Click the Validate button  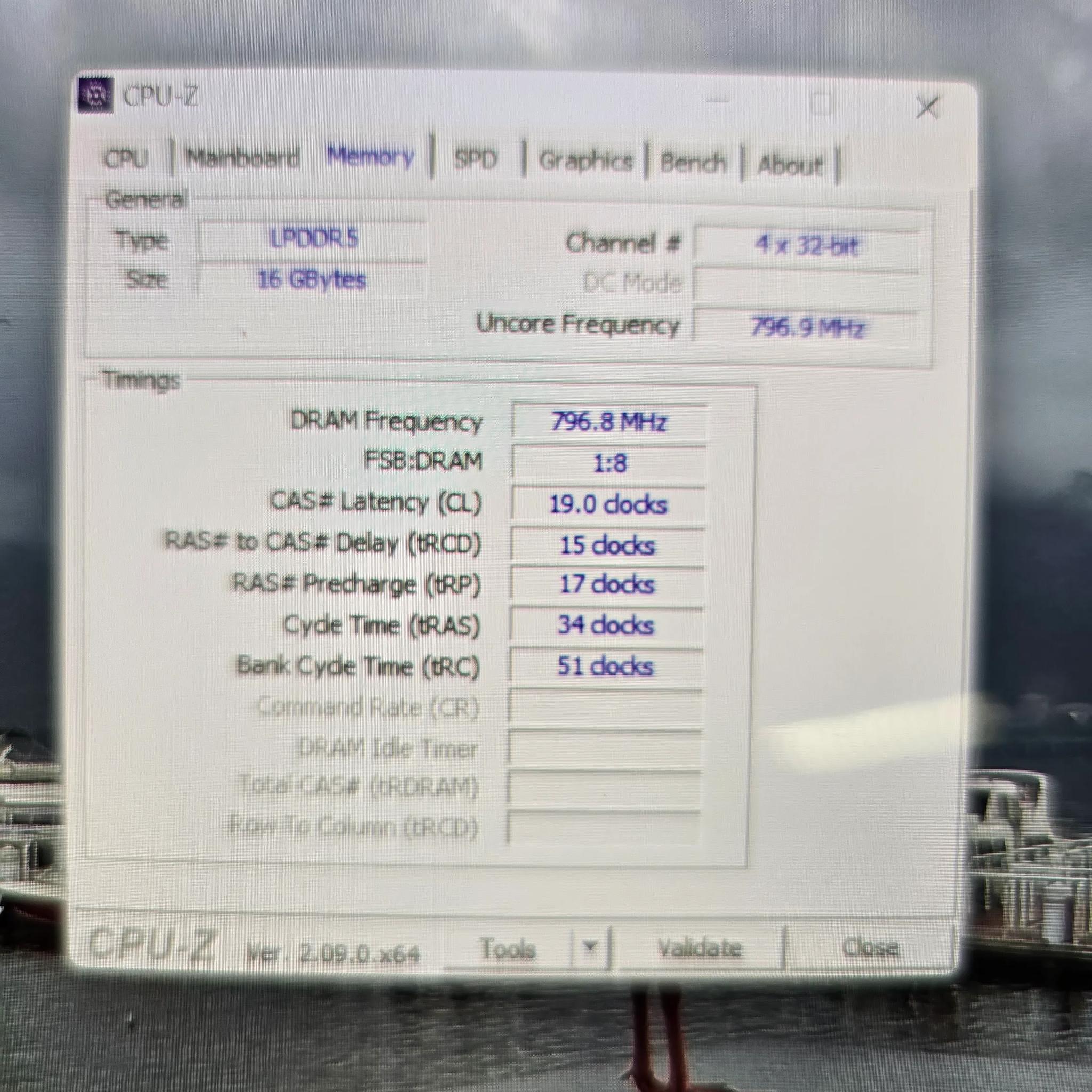(700, 948)
